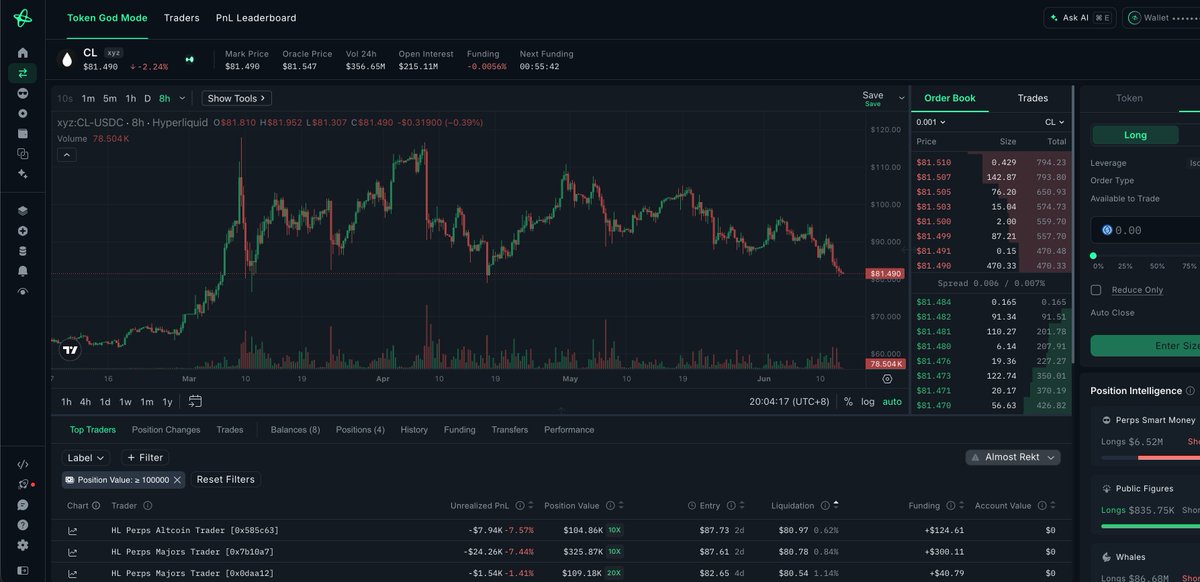Open the 0.001 price grouping dropdown
Image resolution: width=1200 pixels, height=582 pixels.
pos(931,122)
